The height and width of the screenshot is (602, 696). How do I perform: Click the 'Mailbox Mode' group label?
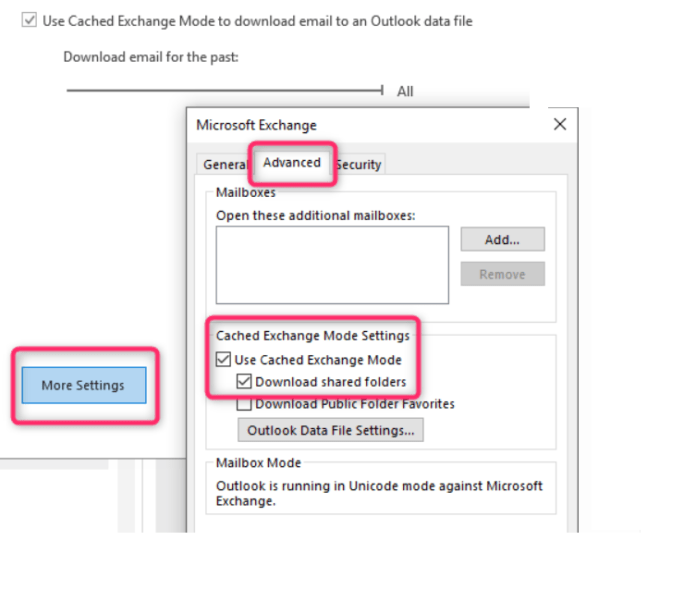(258, 463)
